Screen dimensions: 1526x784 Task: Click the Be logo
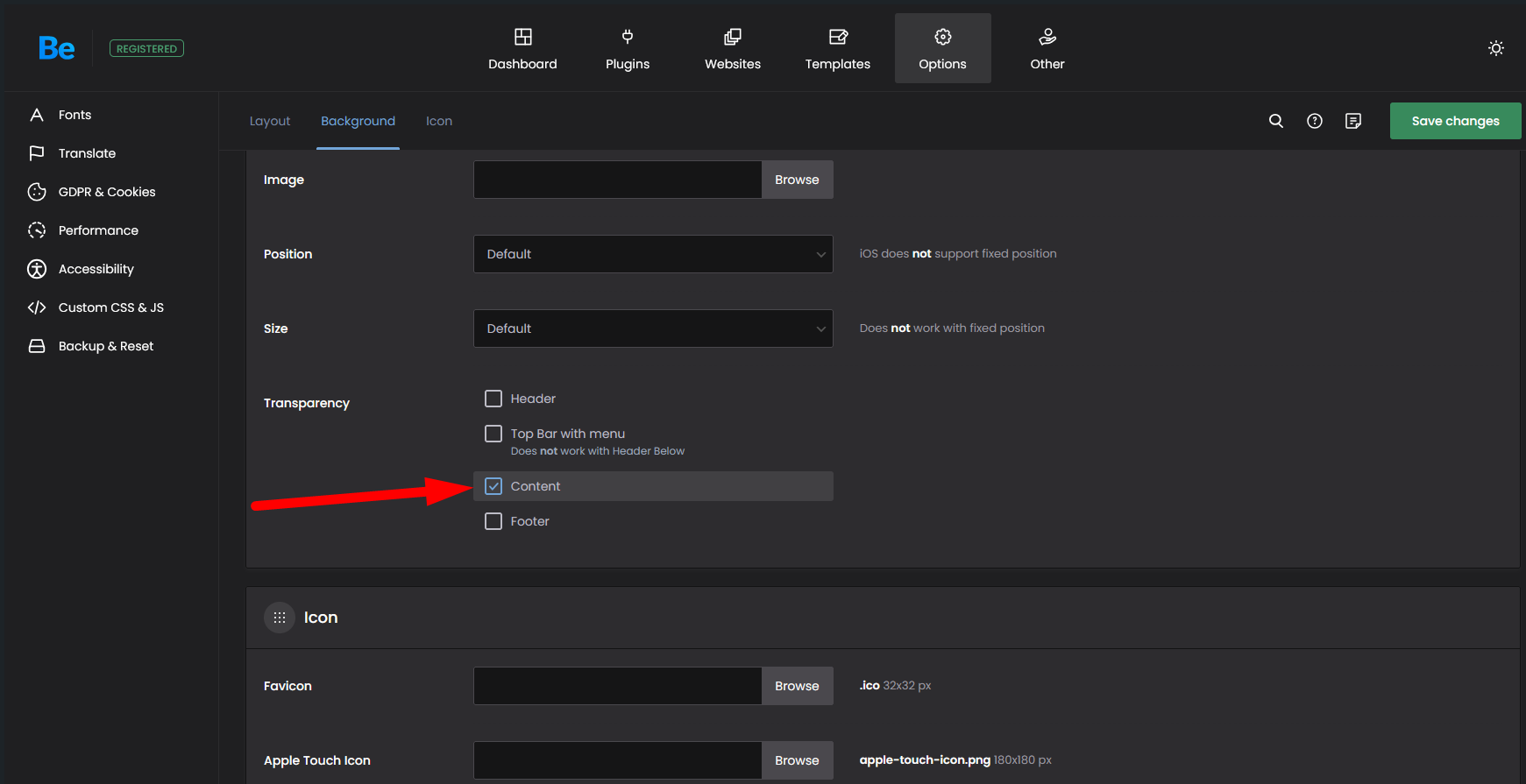tap(57, 48)
